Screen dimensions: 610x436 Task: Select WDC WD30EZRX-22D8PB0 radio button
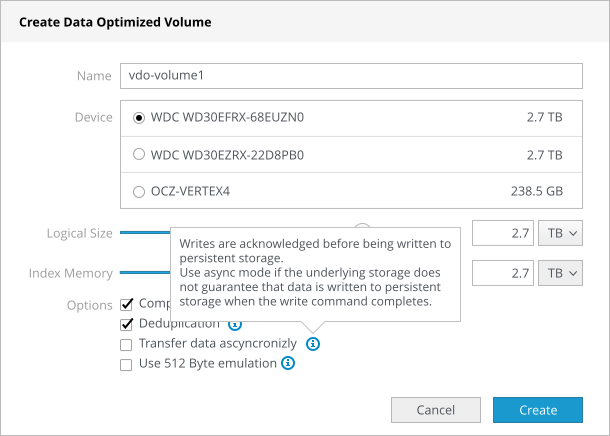(x=139, y=154)
